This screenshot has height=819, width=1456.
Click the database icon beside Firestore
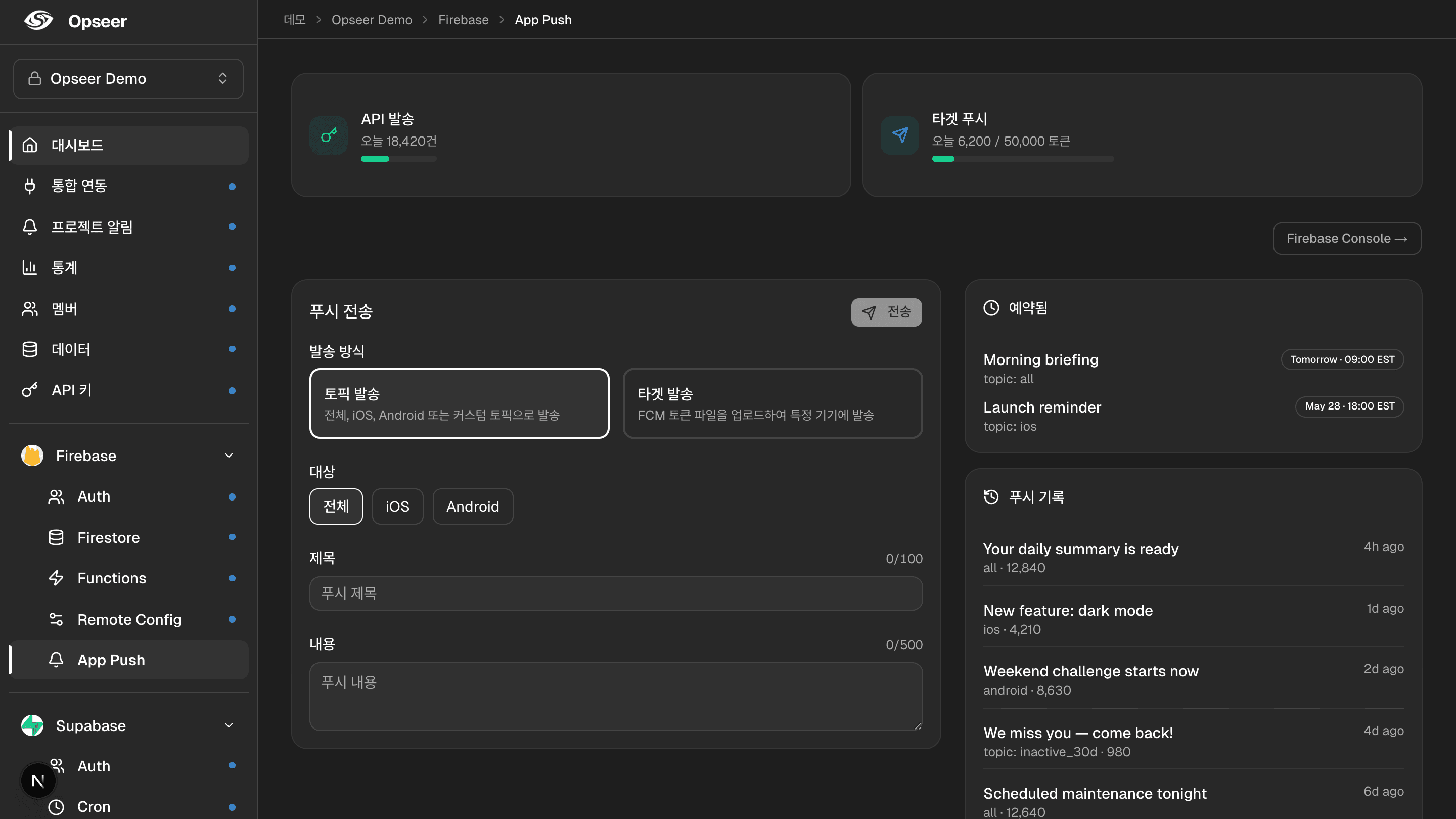[x=56, y=537]
